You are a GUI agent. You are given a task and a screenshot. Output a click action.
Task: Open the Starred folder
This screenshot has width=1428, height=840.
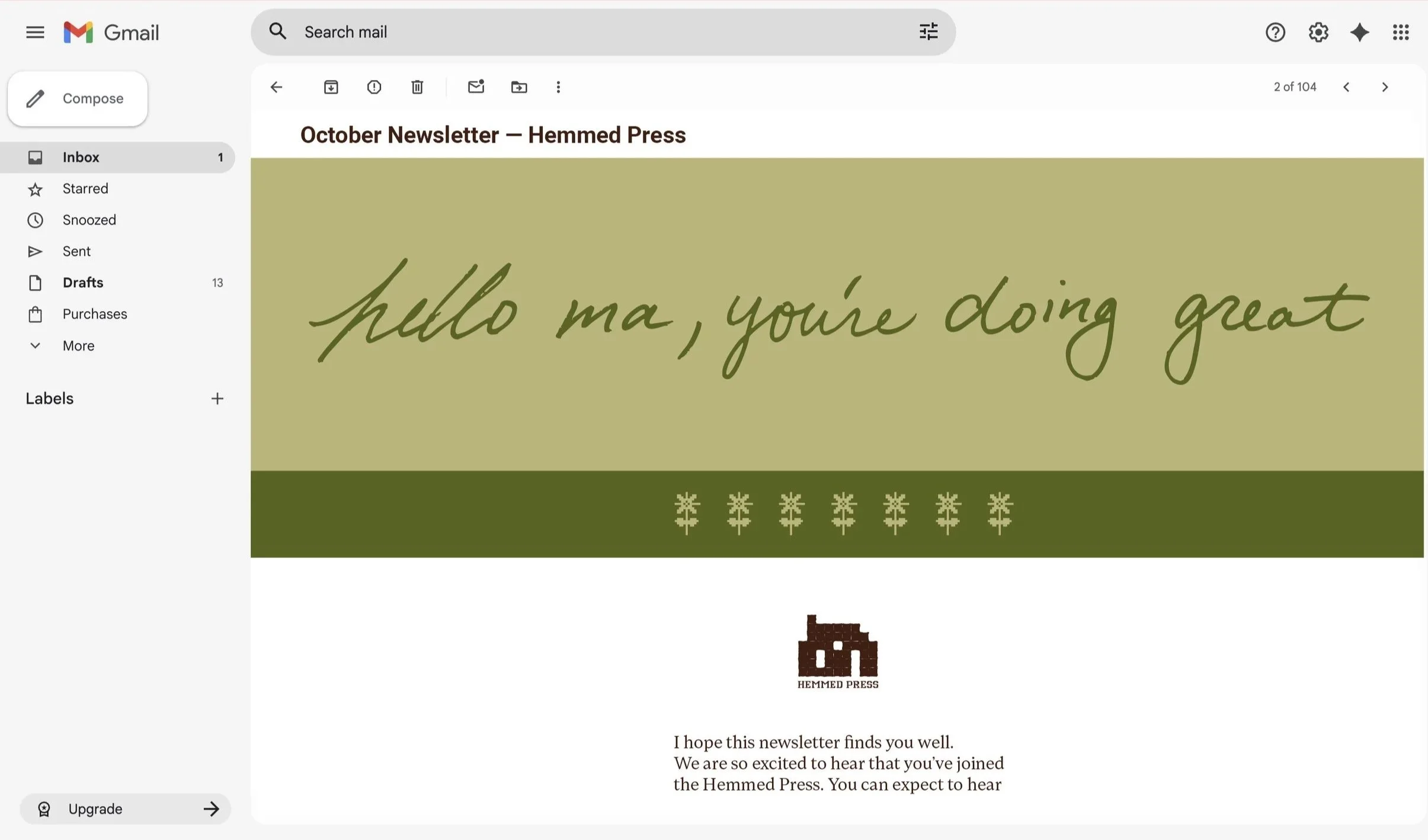coord(85,188)
